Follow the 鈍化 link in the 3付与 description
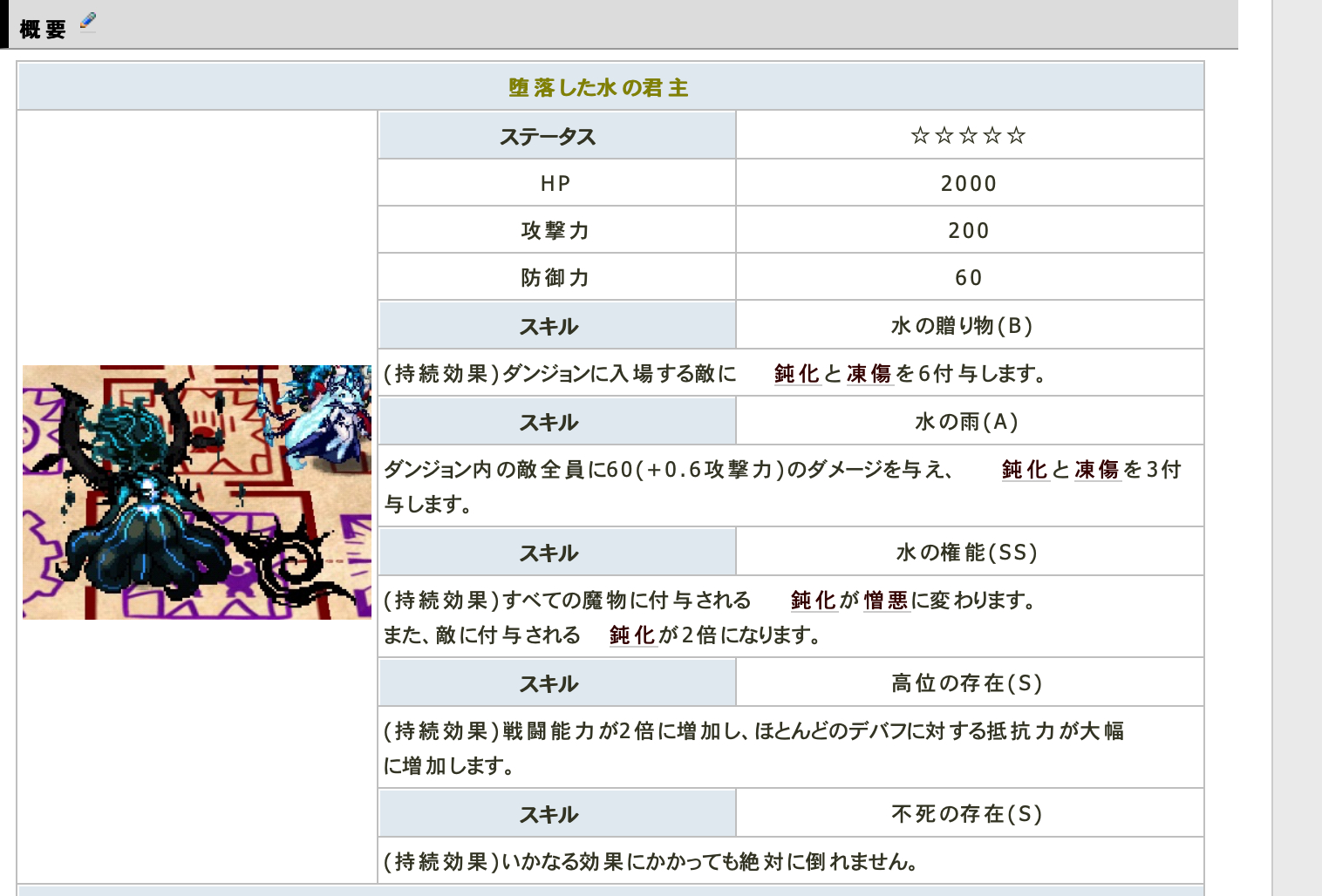 tap(1025, 470)
